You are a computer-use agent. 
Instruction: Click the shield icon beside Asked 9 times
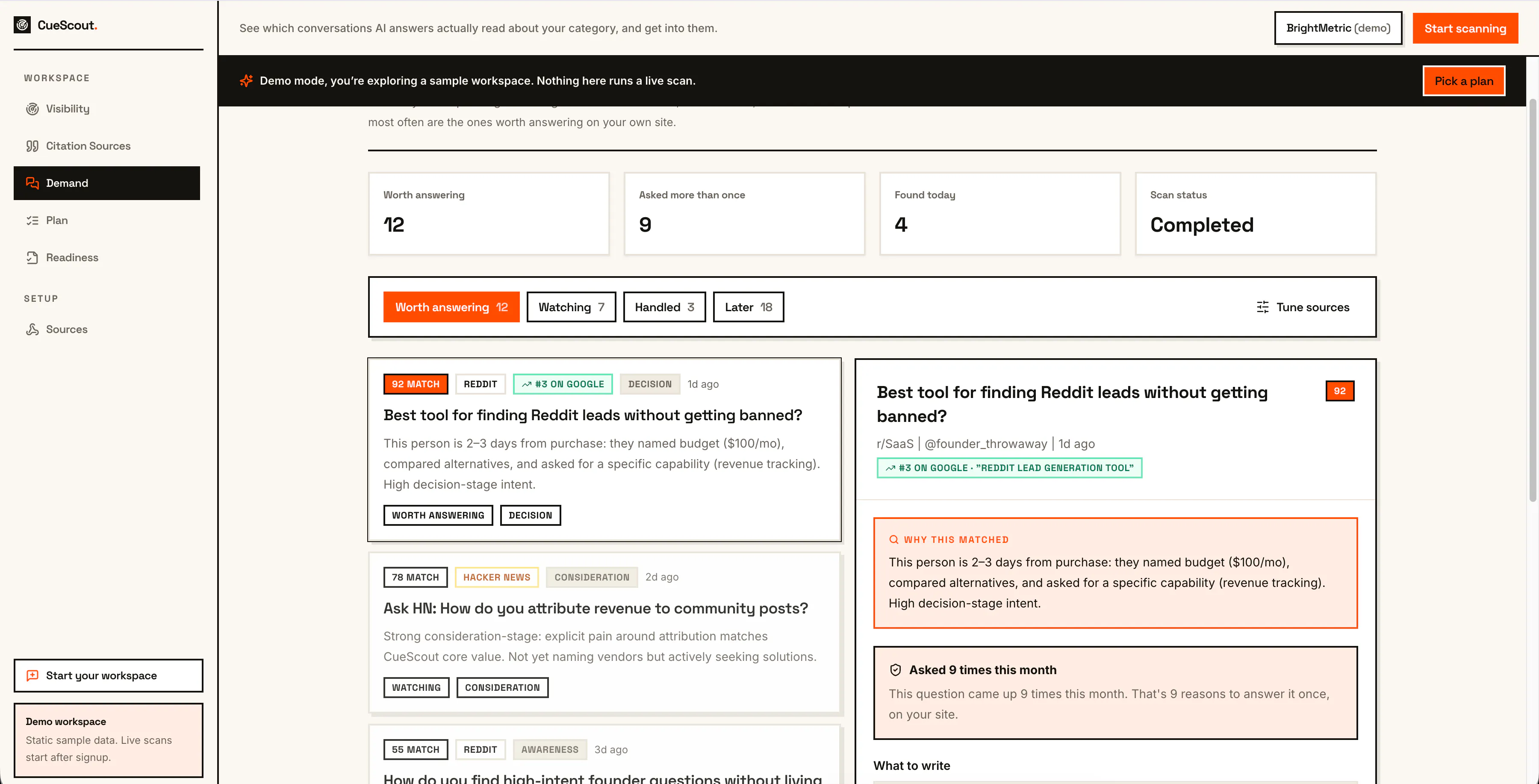point(895,670)
